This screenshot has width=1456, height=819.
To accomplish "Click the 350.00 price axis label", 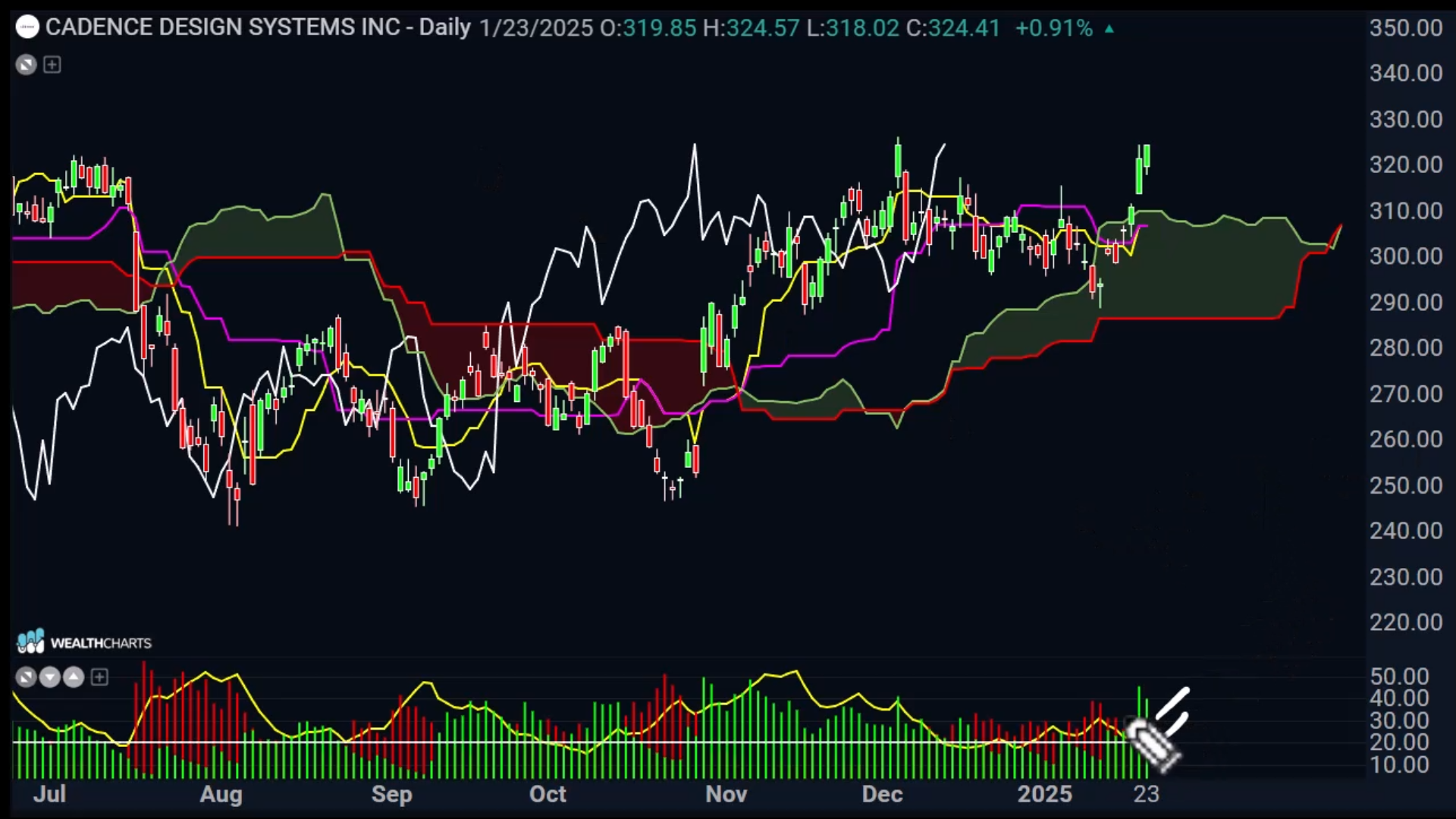I will pos(1406,28).
